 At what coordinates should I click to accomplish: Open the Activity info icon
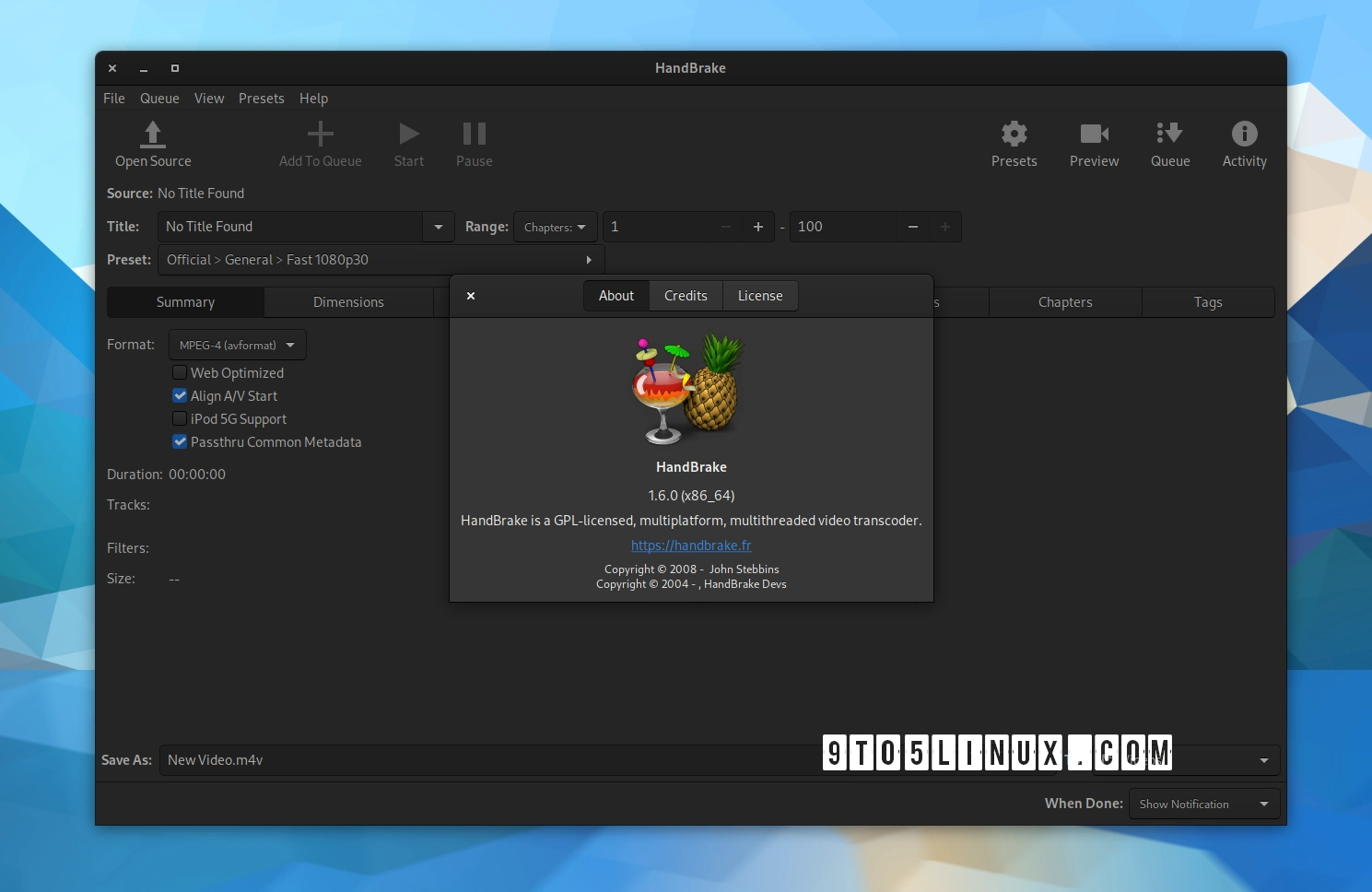click(1244, 135)
